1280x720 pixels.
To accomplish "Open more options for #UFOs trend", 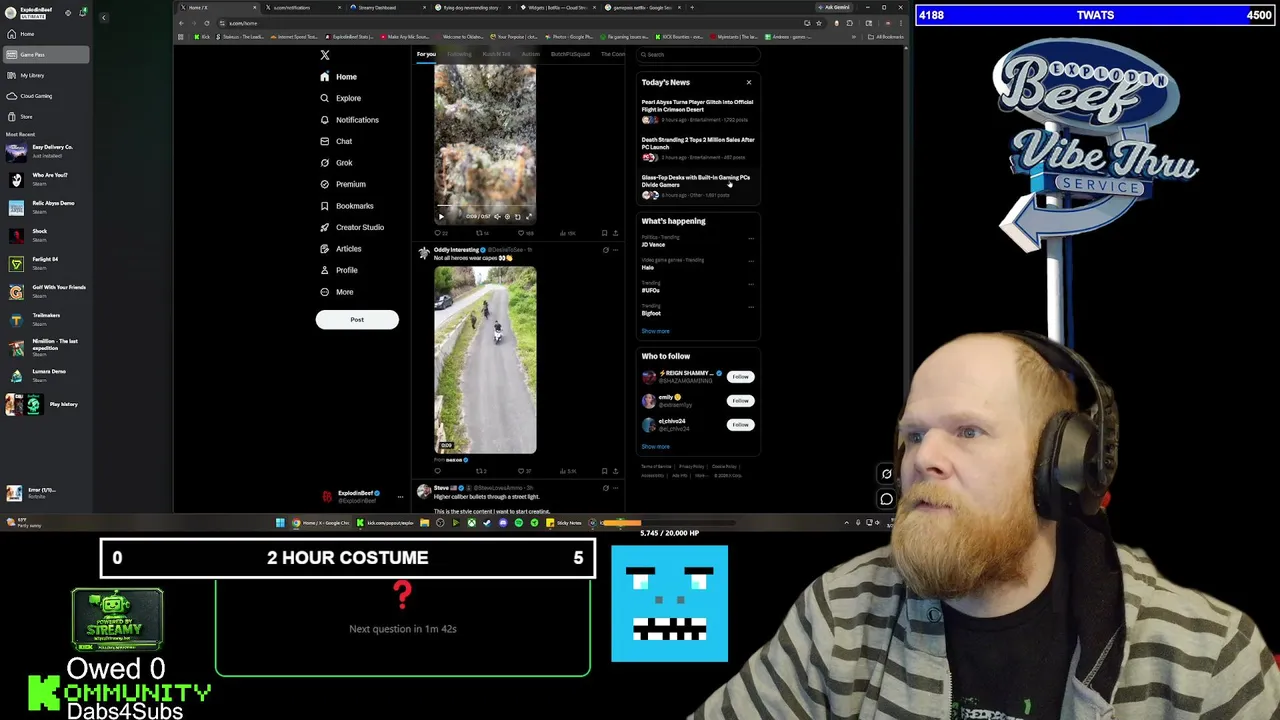I will pyautogui.click(x=751, y=284).
